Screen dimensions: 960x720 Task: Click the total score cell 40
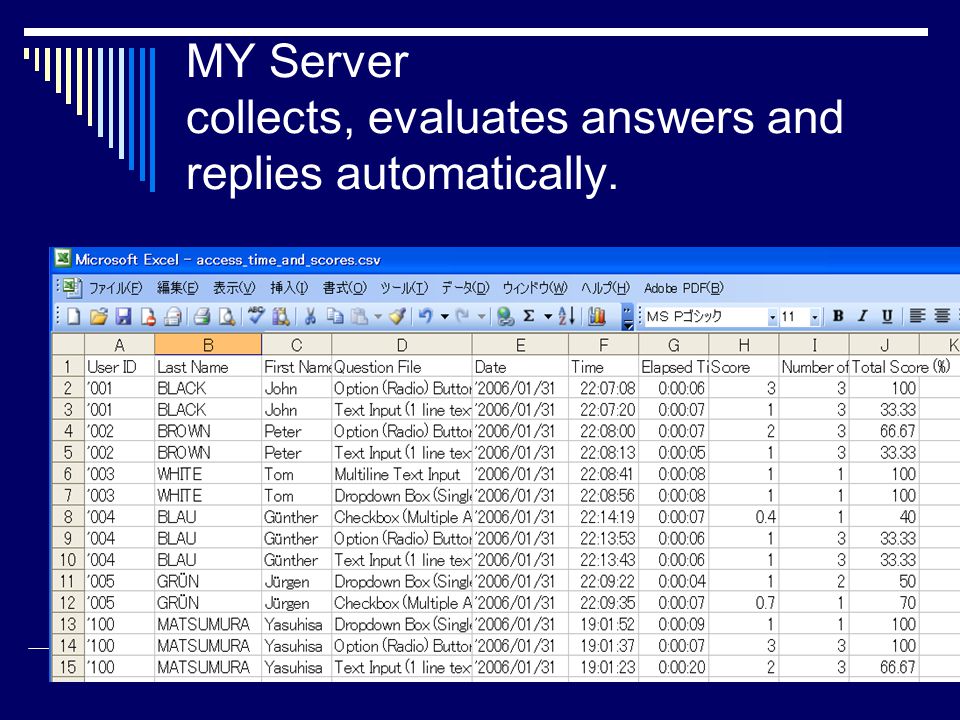884,517
